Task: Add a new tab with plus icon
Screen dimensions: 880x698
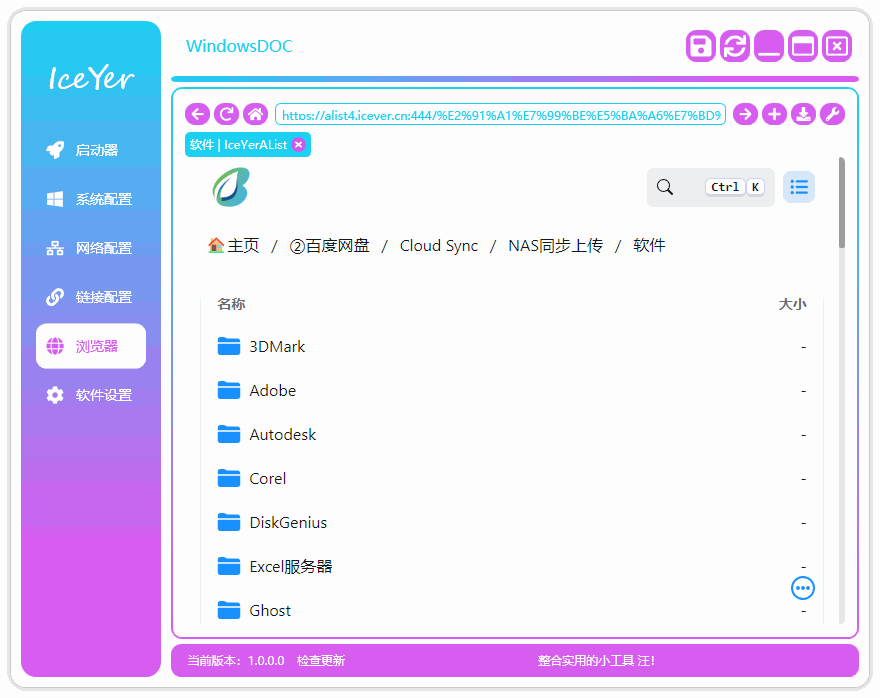Action: click(774, 114)
